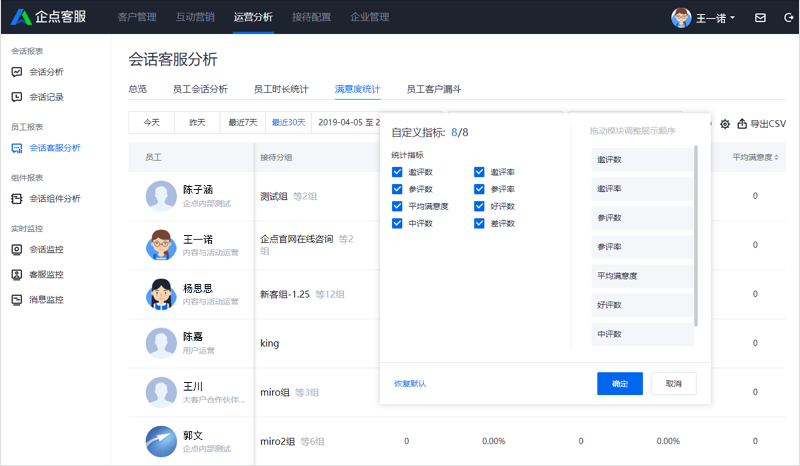Select 平均满意度 draggable order block
The width and height of the screenshot is (800, 466).
click(642, 276)
